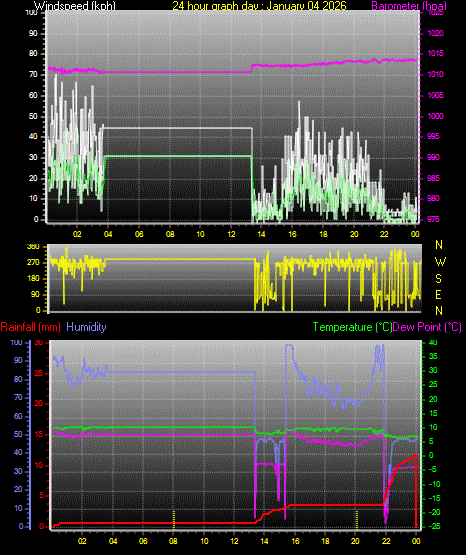Screen dimensions: 466x555
Task: Click hour '04' under the rainfall/humidity graph
Action: click(x=113, y=542)
